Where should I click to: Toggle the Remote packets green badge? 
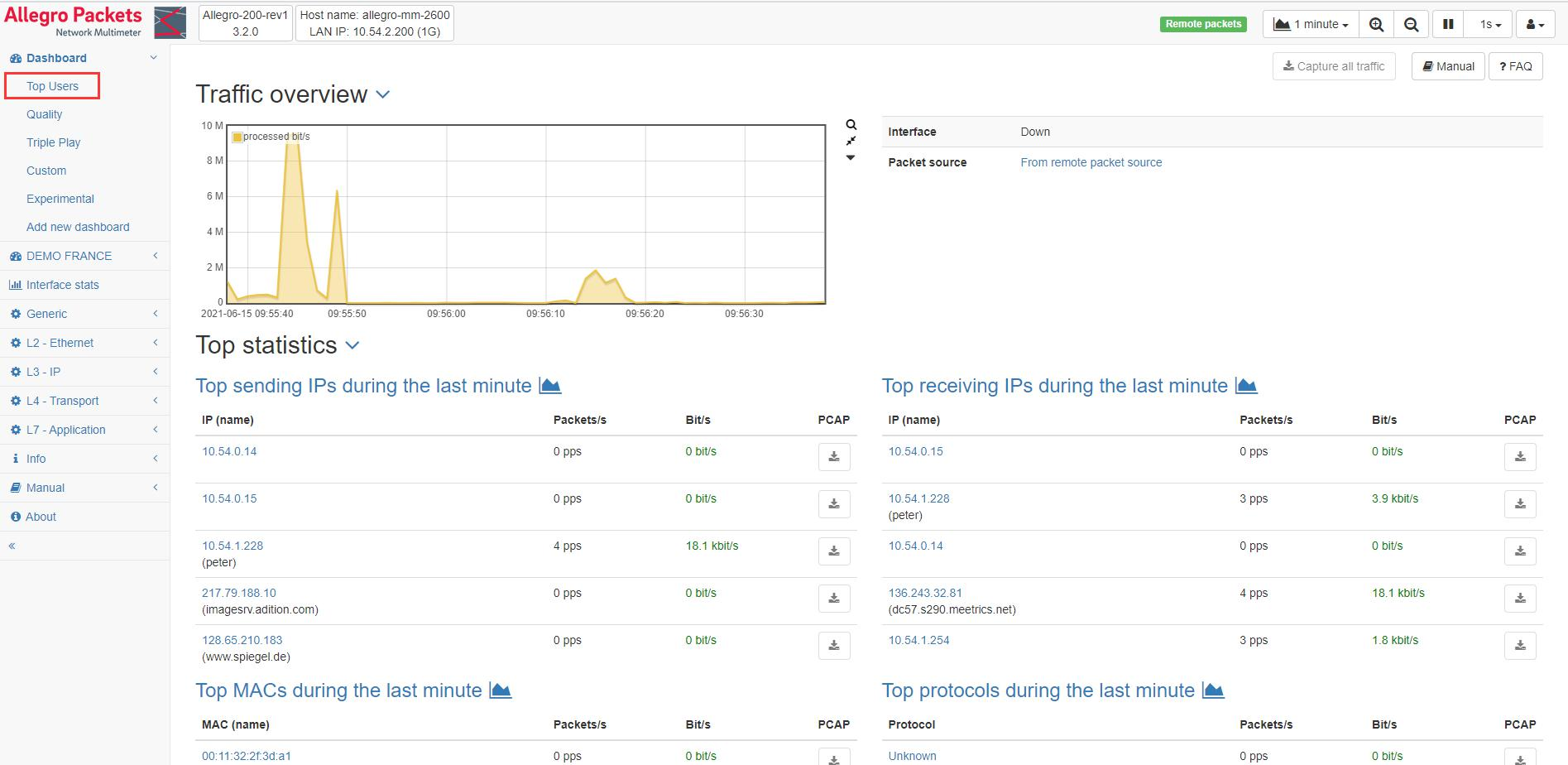click(1203, 24)
